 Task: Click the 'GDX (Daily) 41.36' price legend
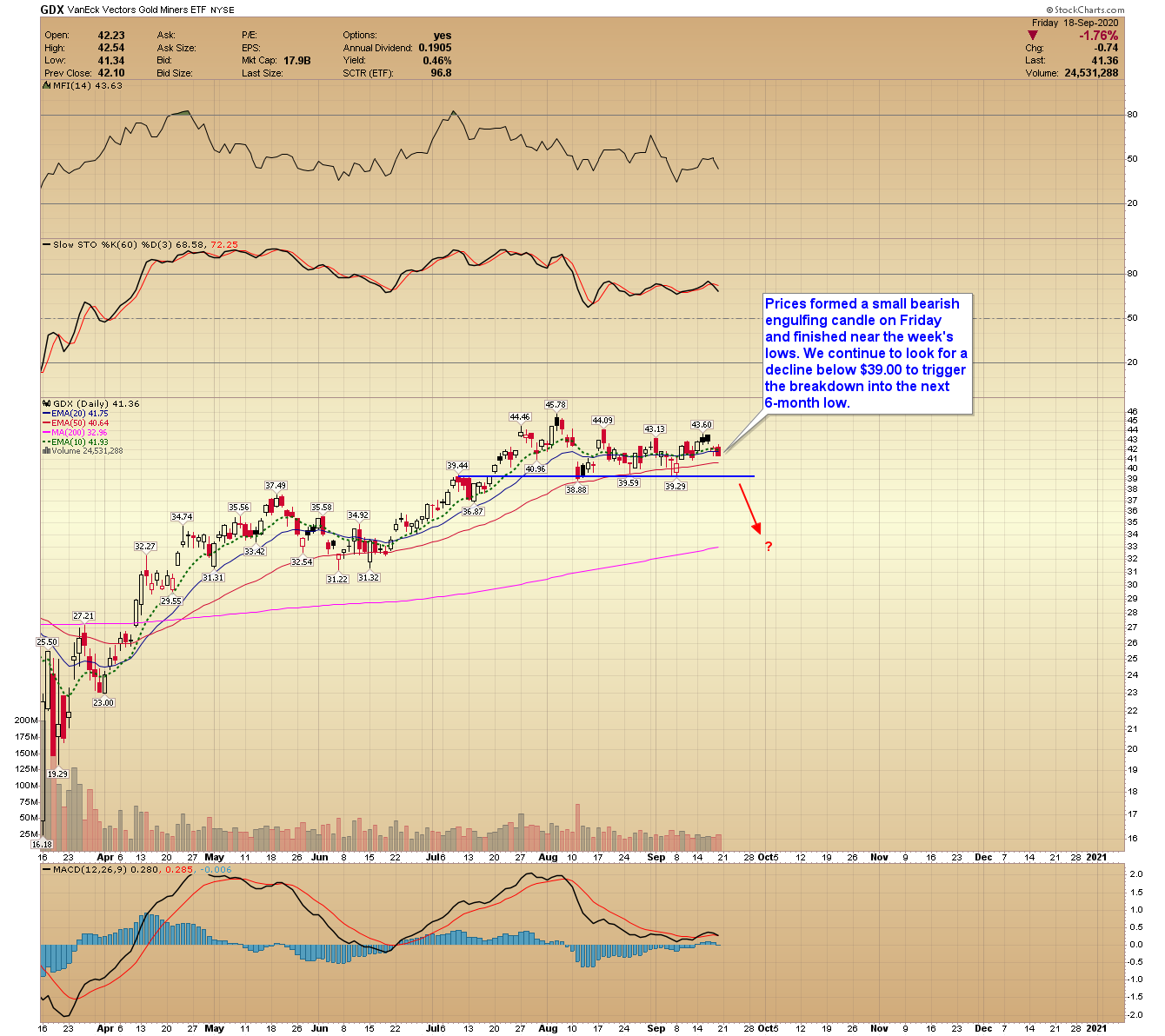click(97, 404)
